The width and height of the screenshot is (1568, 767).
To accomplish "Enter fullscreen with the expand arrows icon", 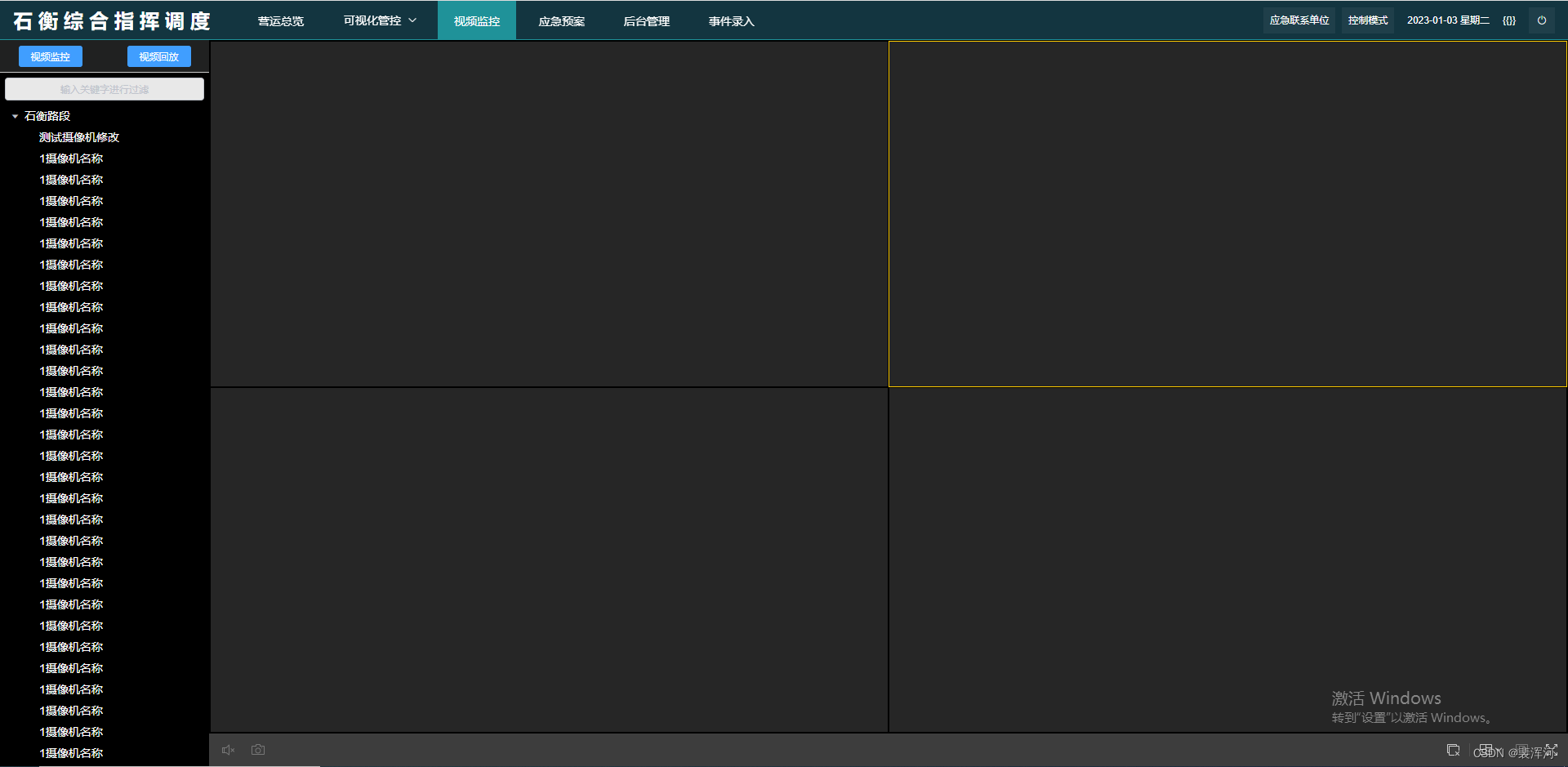I will [1551, 750].
